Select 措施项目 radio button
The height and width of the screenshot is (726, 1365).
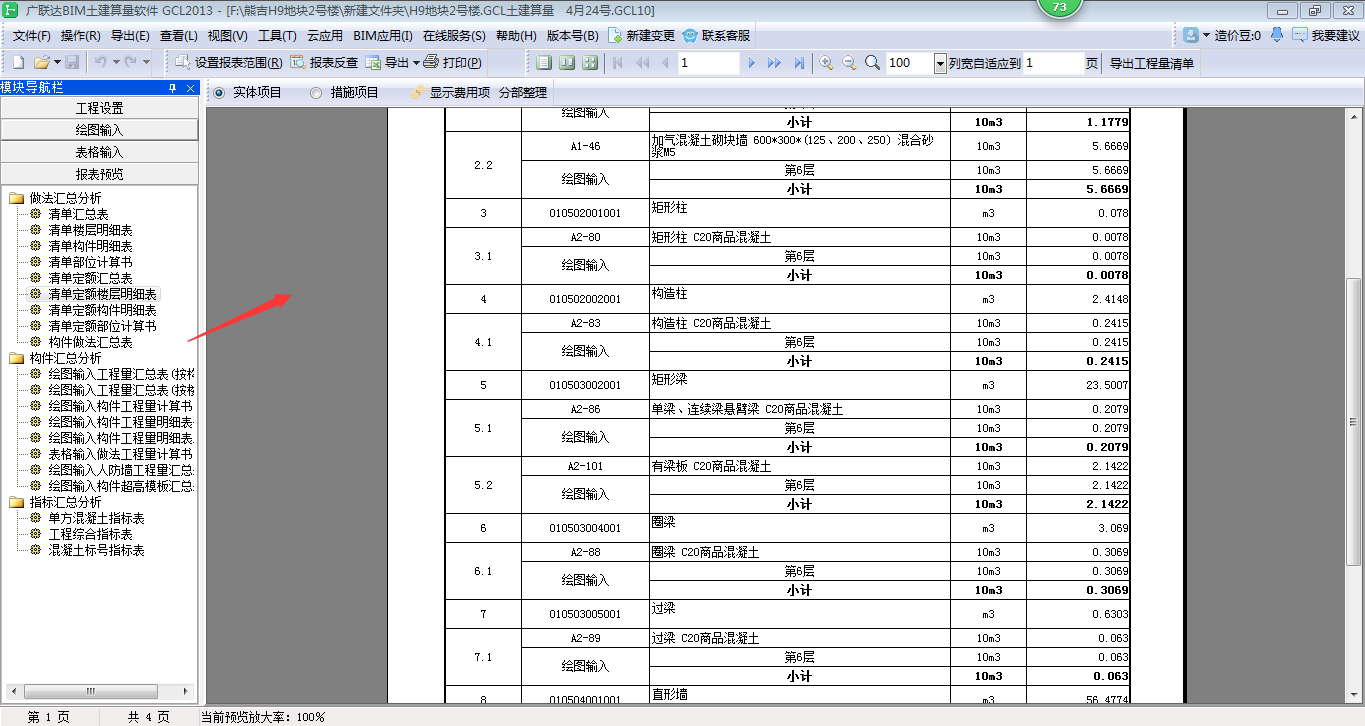coord(316,93)
